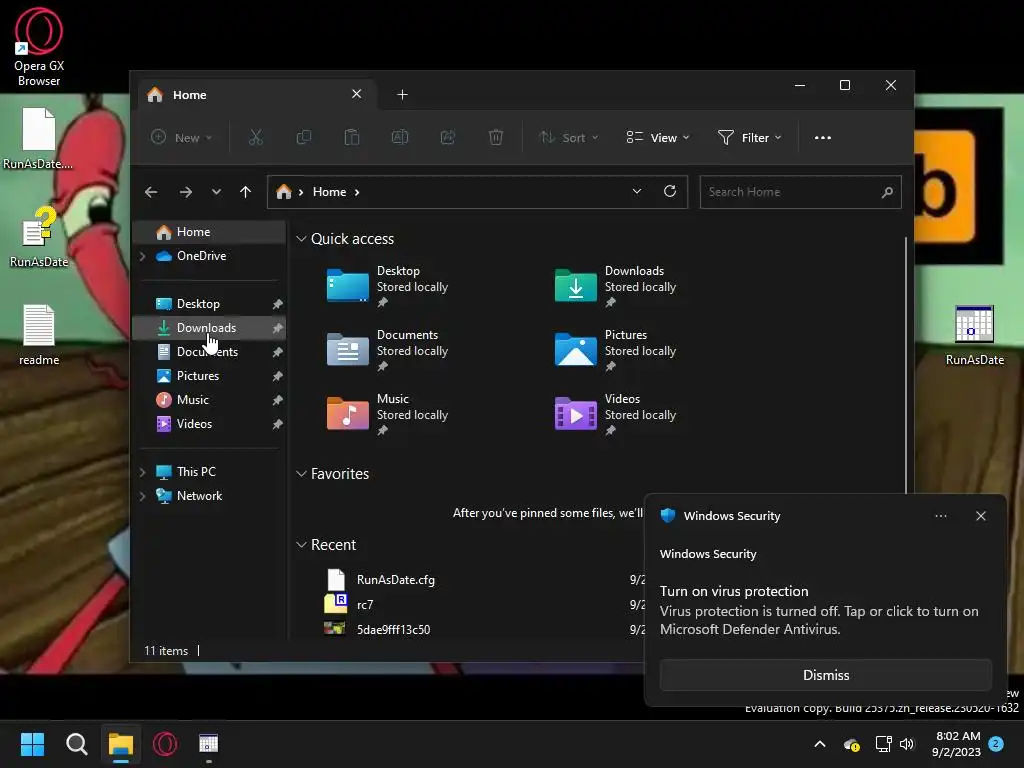Close the Home tab

pos(357,94)
